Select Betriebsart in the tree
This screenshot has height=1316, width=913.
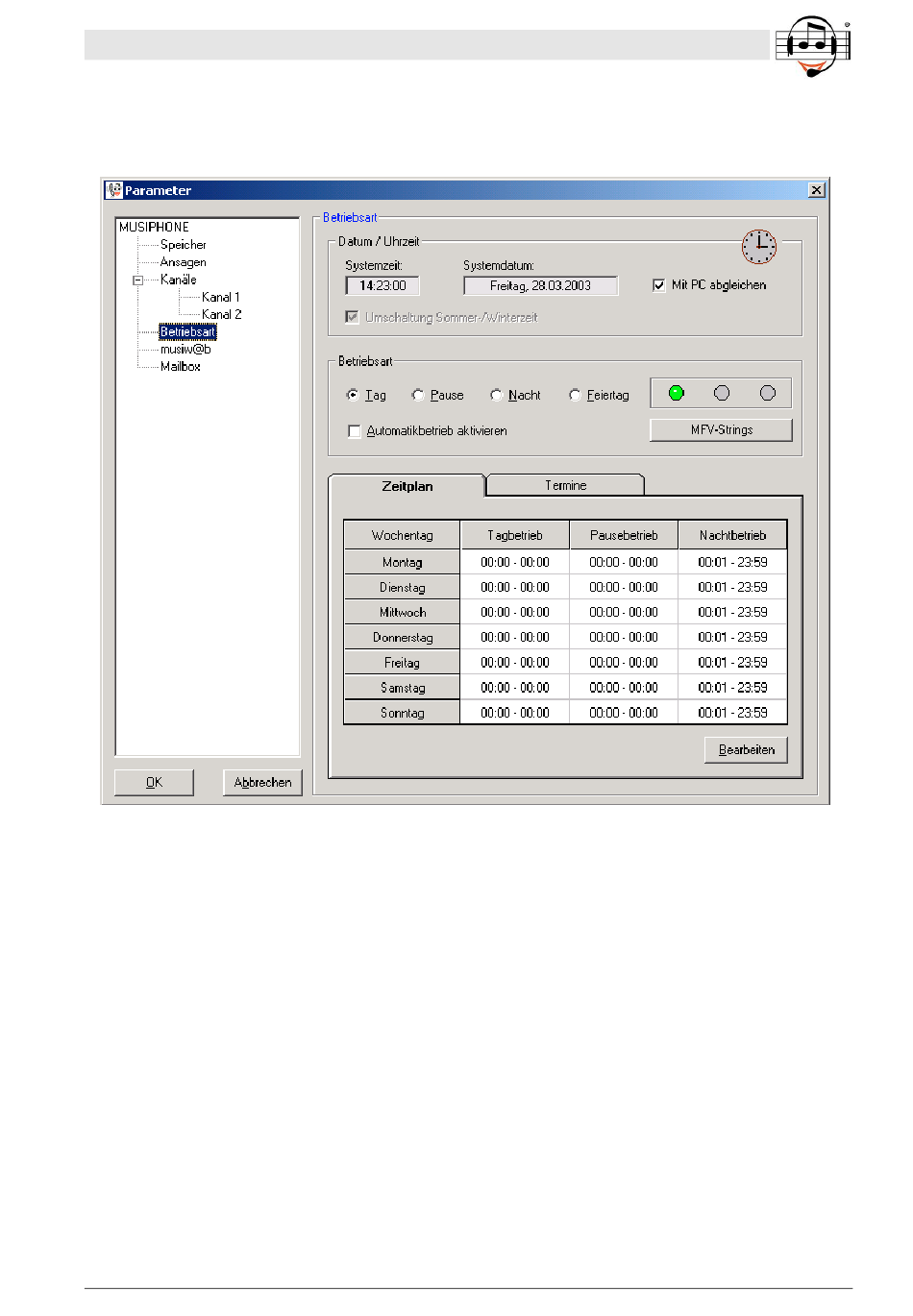[x=187, y=331]
